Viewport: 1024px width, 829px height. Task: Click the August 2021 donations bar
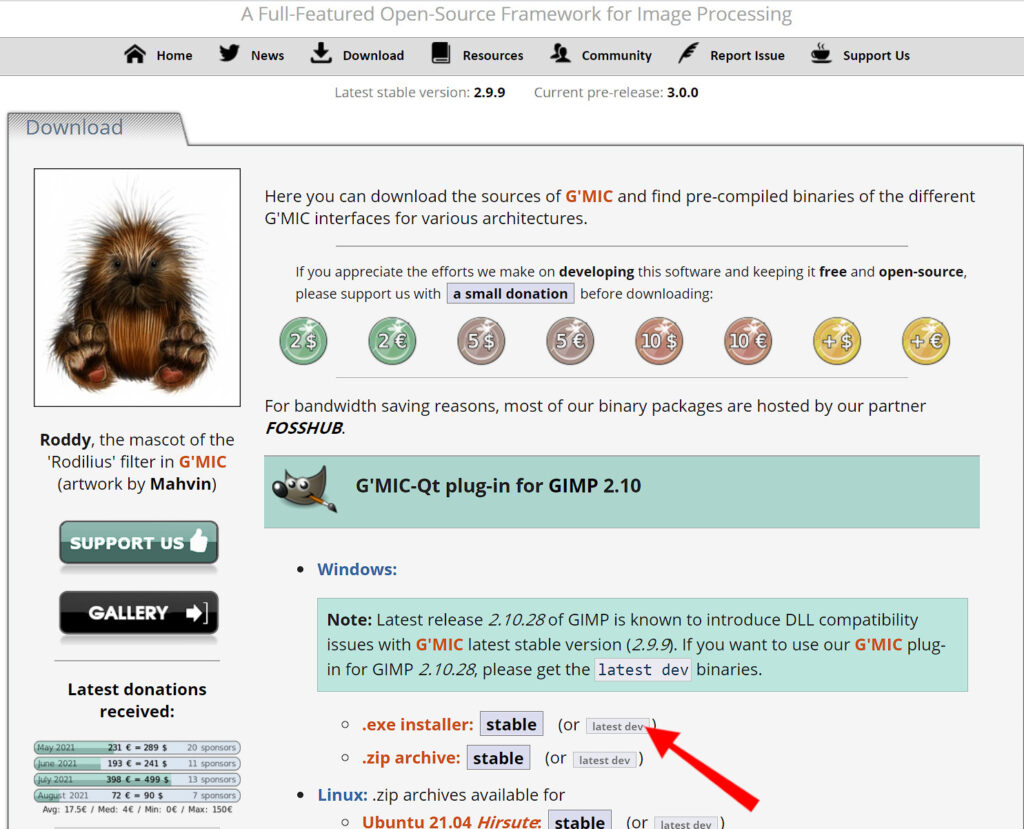click(137, 796)
